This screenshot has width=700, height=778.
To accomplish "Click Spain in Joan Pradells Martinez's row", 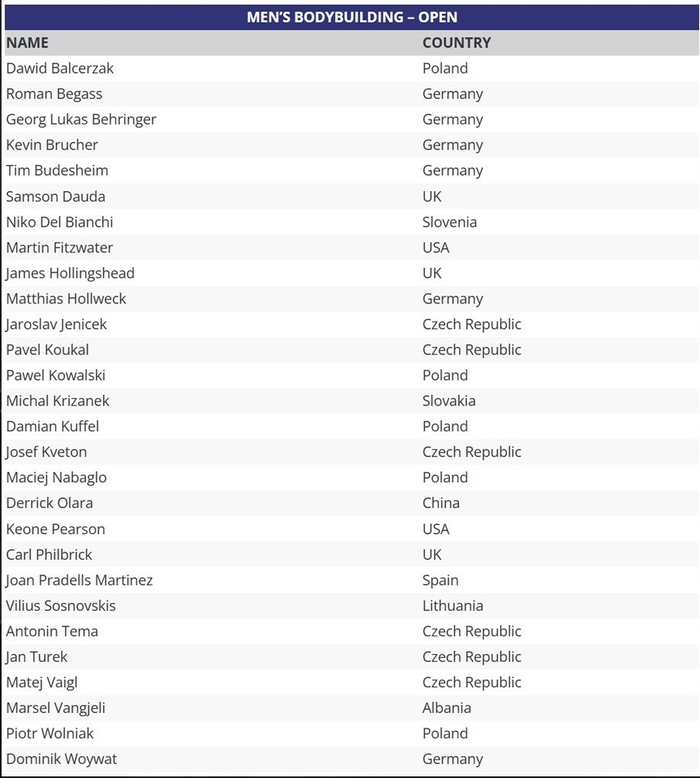I will pyautogui.click(x=440, y=580).
